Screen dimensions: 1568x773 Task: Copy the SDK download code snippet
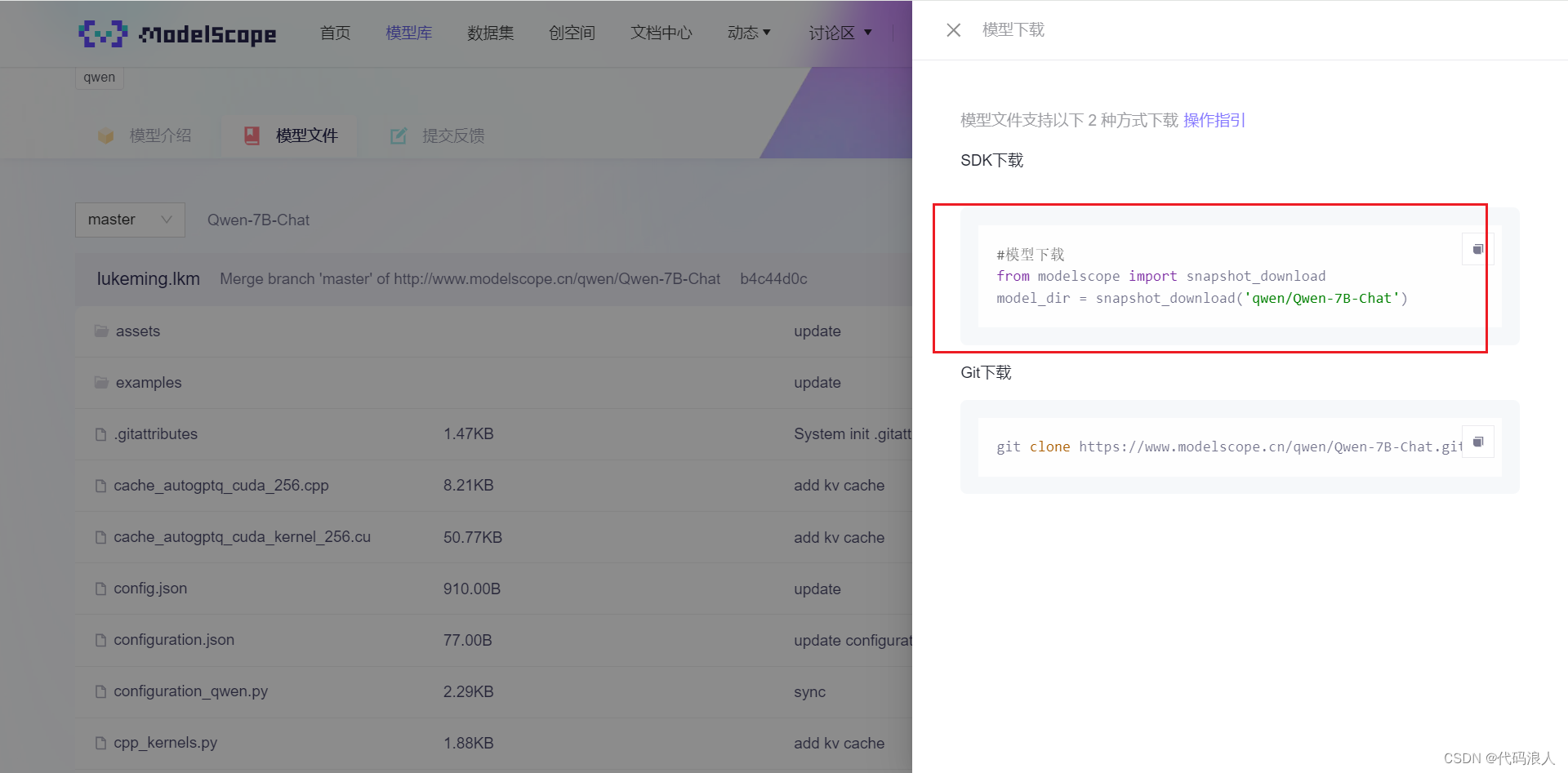pos(1477,249)
